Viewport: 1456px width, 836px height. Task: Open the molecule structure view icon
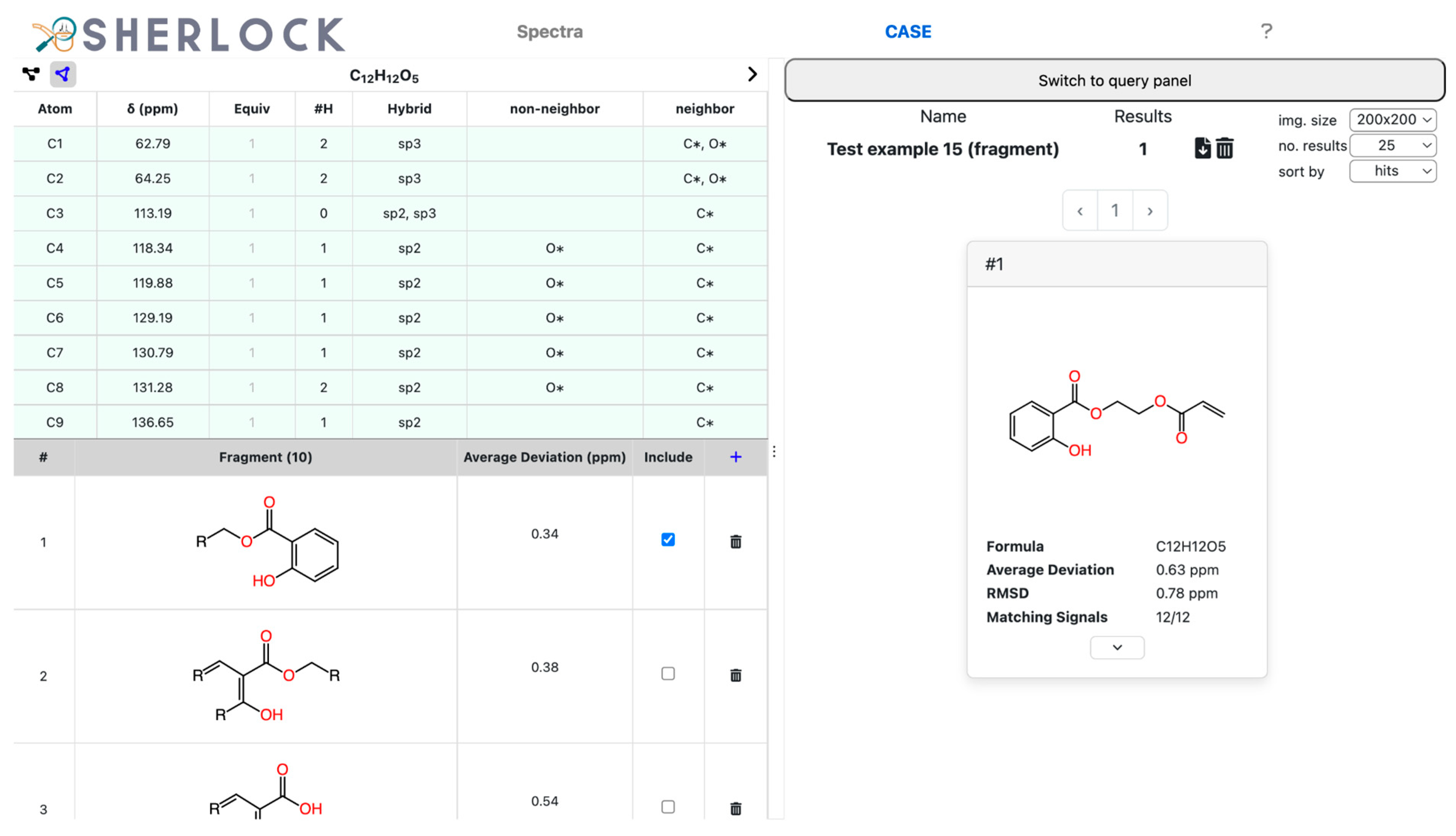(x=32, y=74)
